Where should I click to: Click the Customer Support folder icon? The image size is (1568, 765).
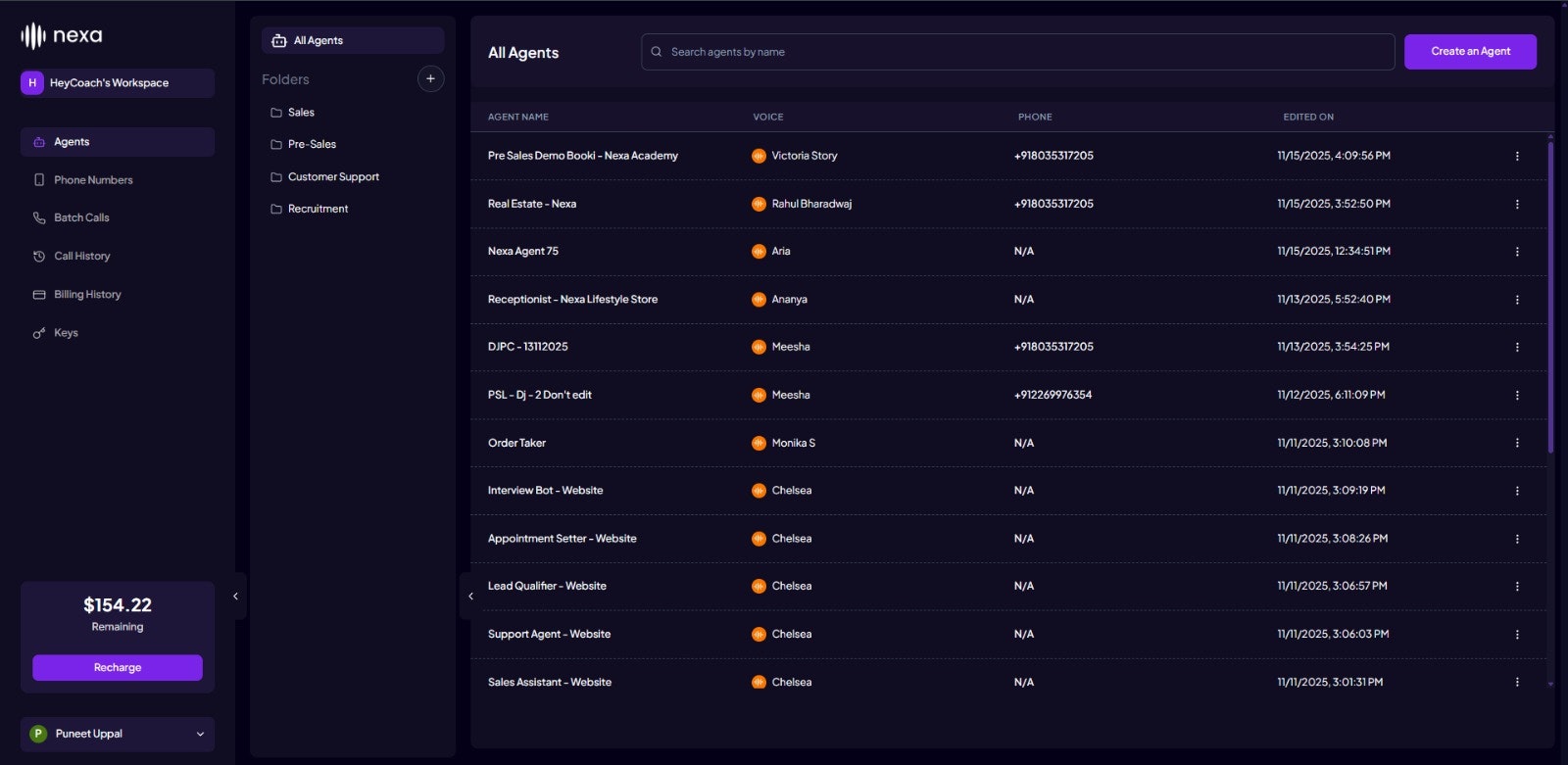[x=276, y=177]
